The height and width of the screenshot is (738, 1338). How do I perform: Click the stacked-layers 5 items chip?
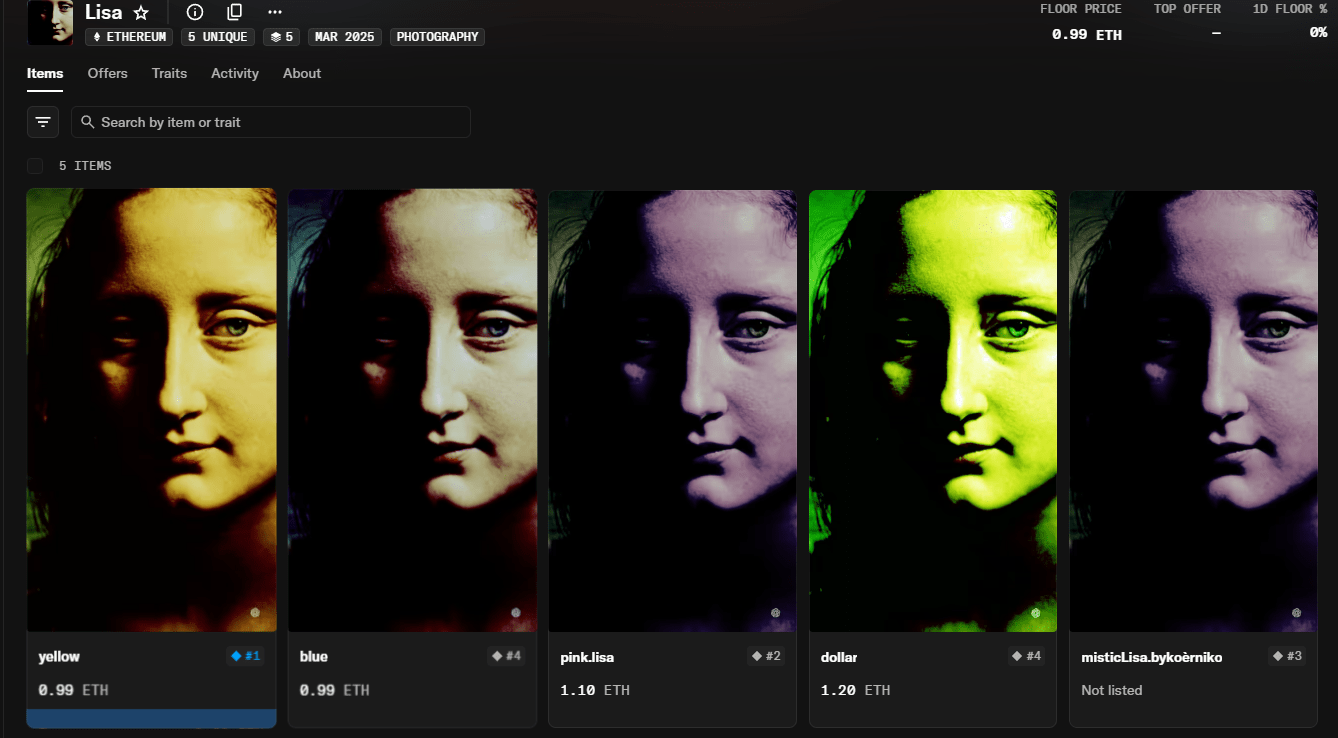[x=282, y=37]
